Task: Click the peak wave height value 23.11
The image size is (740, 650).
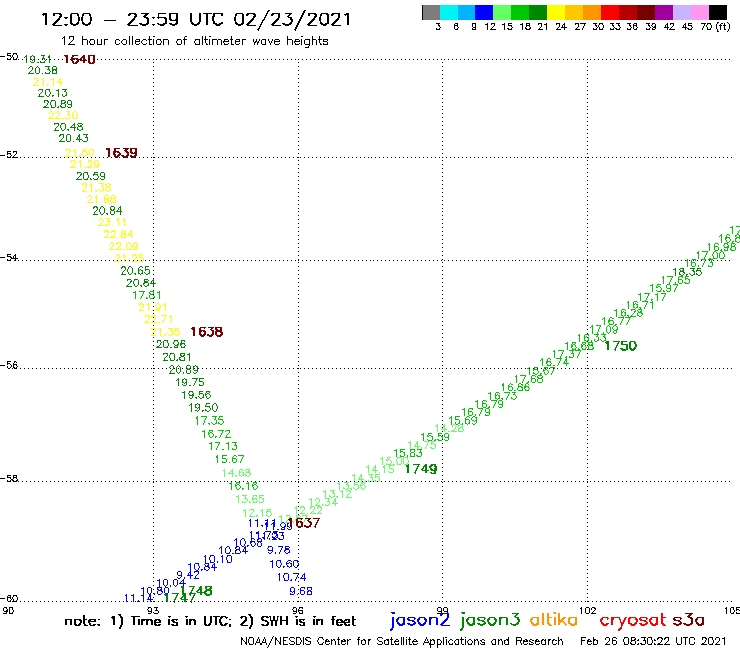Action: [112, 222]
